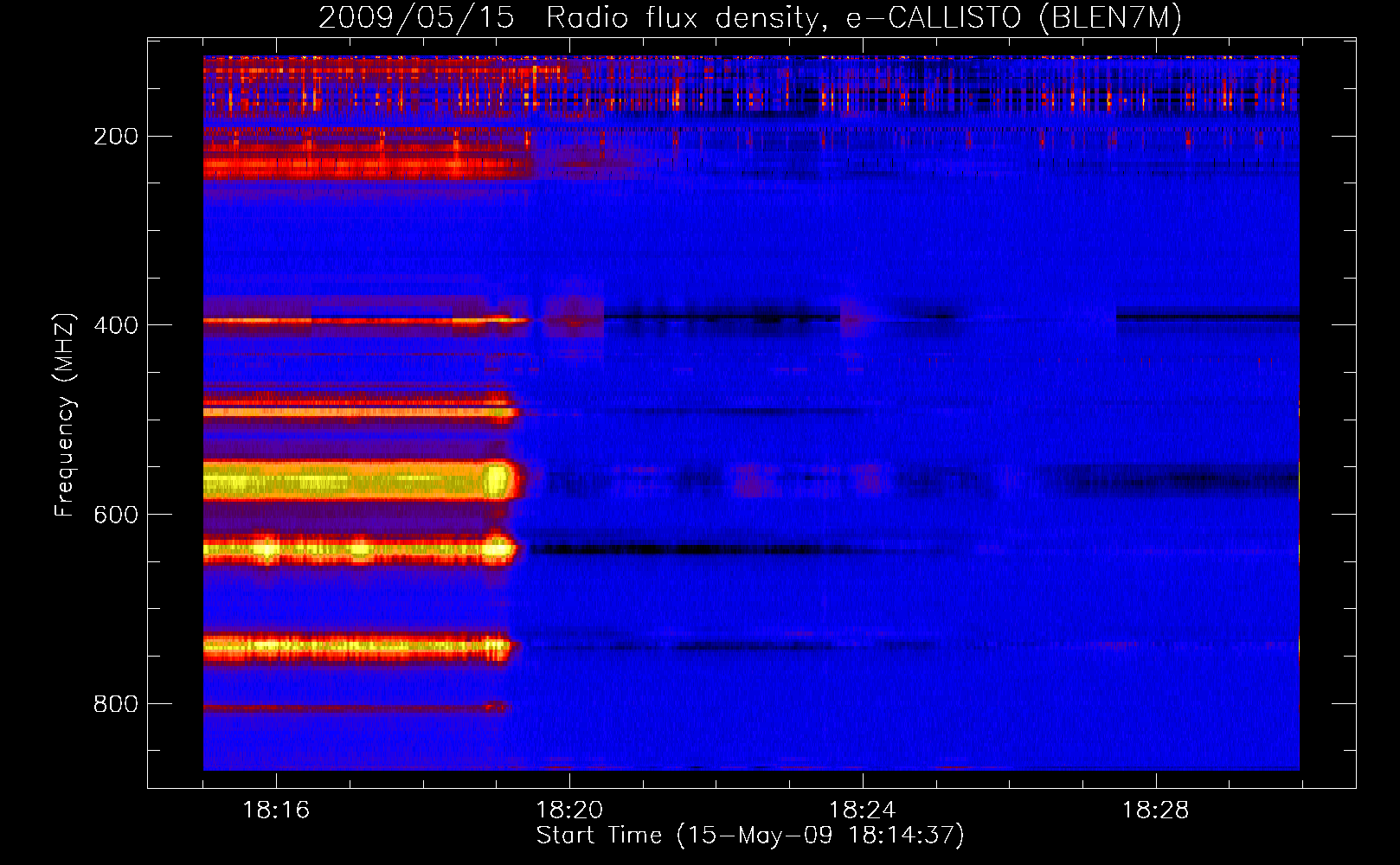This screenshot has height=865, width=1400.
Task: Click the 'Start Time (15-May-09 18:14:37)' label
Action: (x=750, y=836)
